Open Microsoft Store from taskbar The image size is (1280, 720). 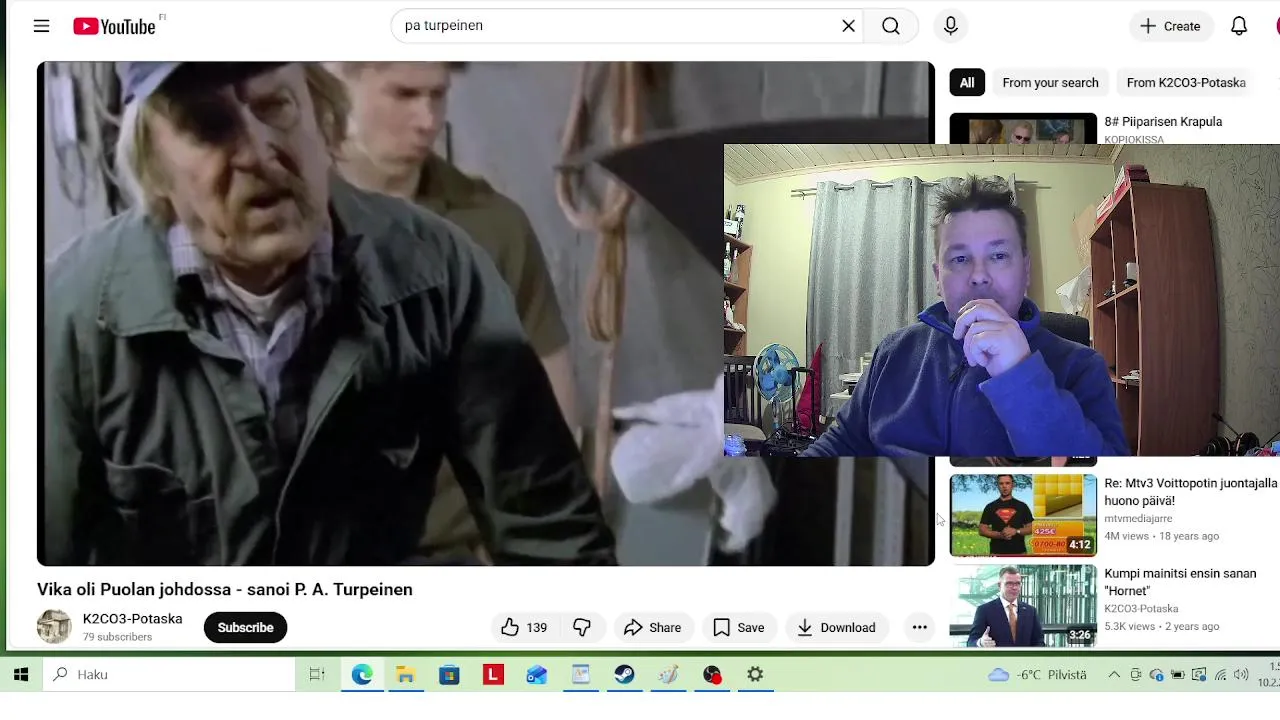(x=449, y=675)
